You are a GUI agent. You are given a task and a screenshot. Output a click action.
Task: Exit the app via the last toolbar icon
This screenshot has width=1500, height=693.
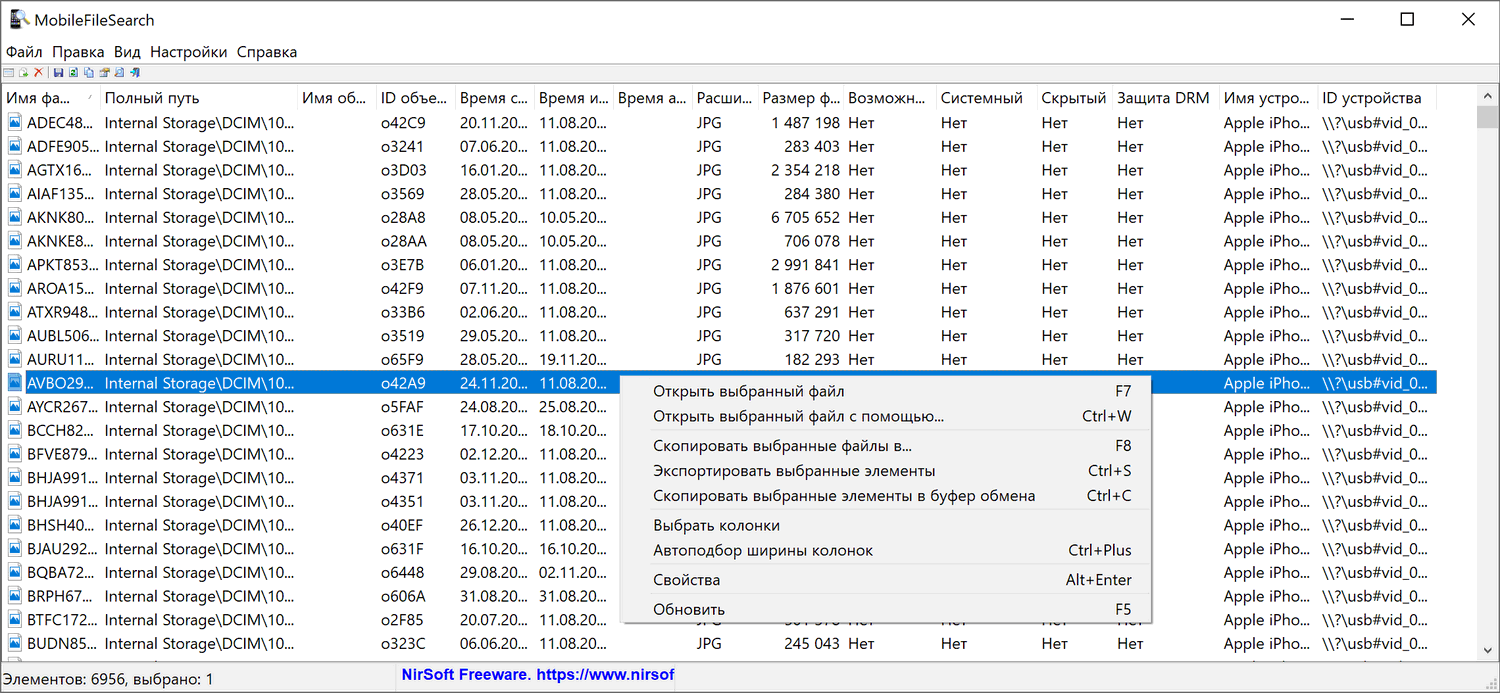pyautogui.click(x=135, y=72)
